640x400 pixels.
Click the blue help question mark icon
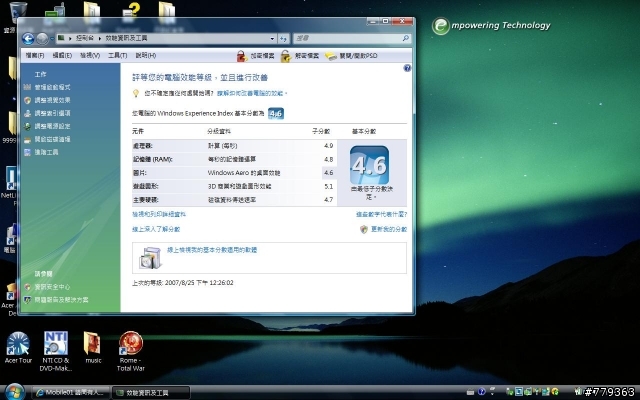click(x=407, y=68)
